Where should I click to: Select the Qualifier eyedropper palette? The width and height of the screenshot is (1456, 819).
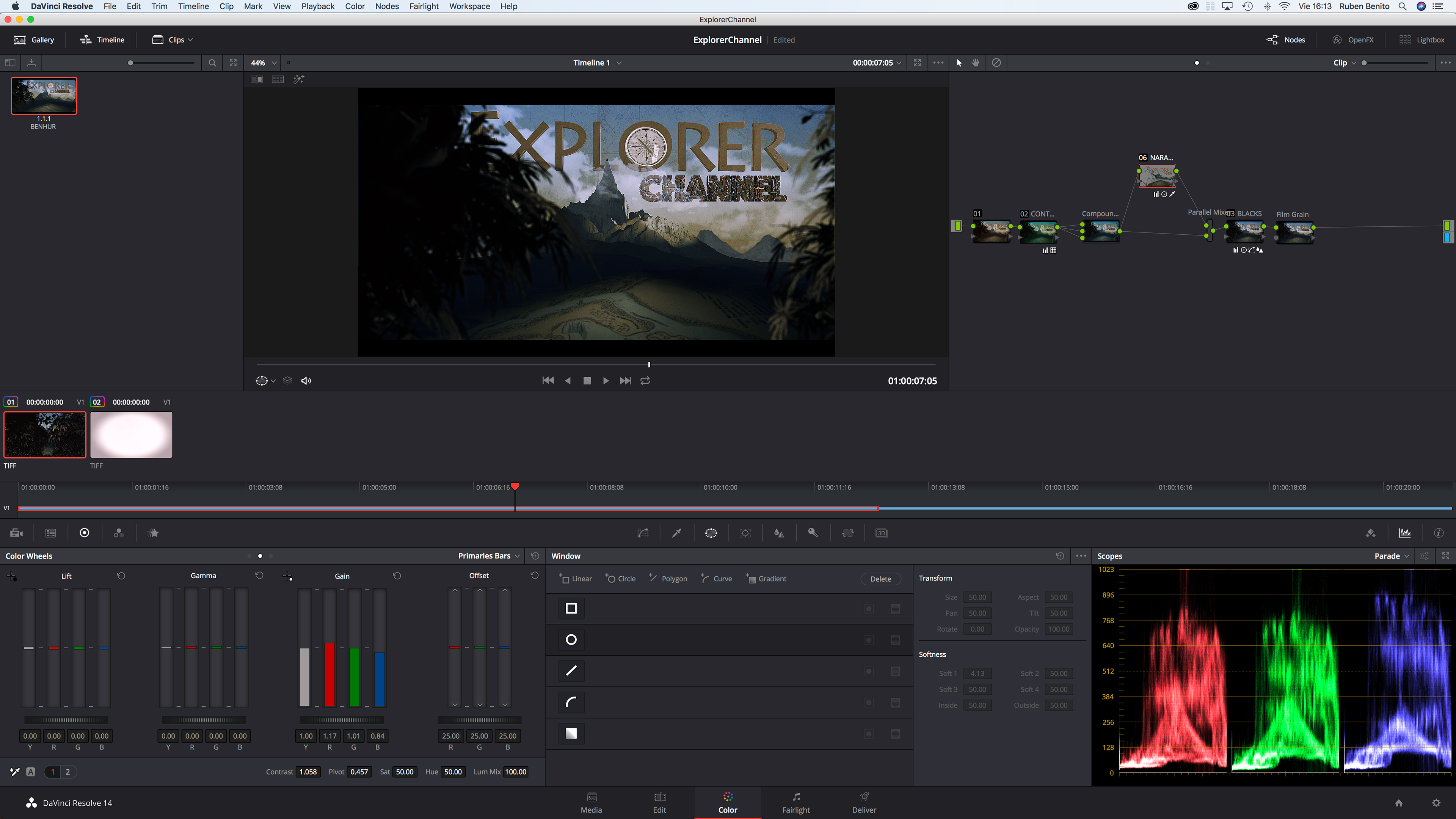[676, 533]
